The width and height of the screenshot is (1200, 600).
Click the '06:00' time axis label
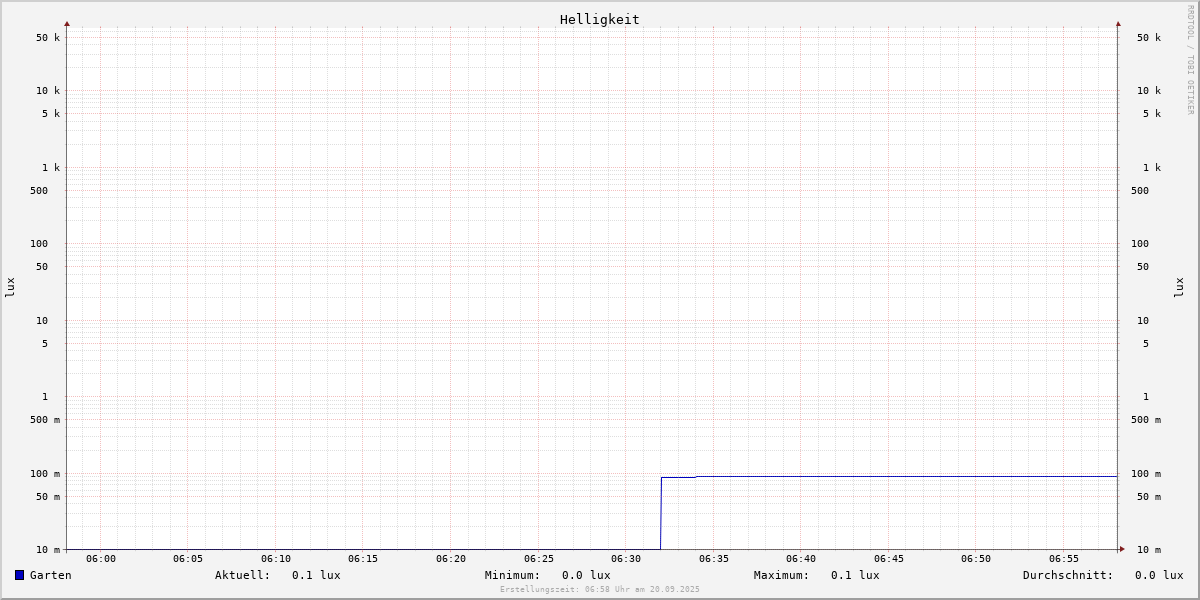tap(101, 559)
